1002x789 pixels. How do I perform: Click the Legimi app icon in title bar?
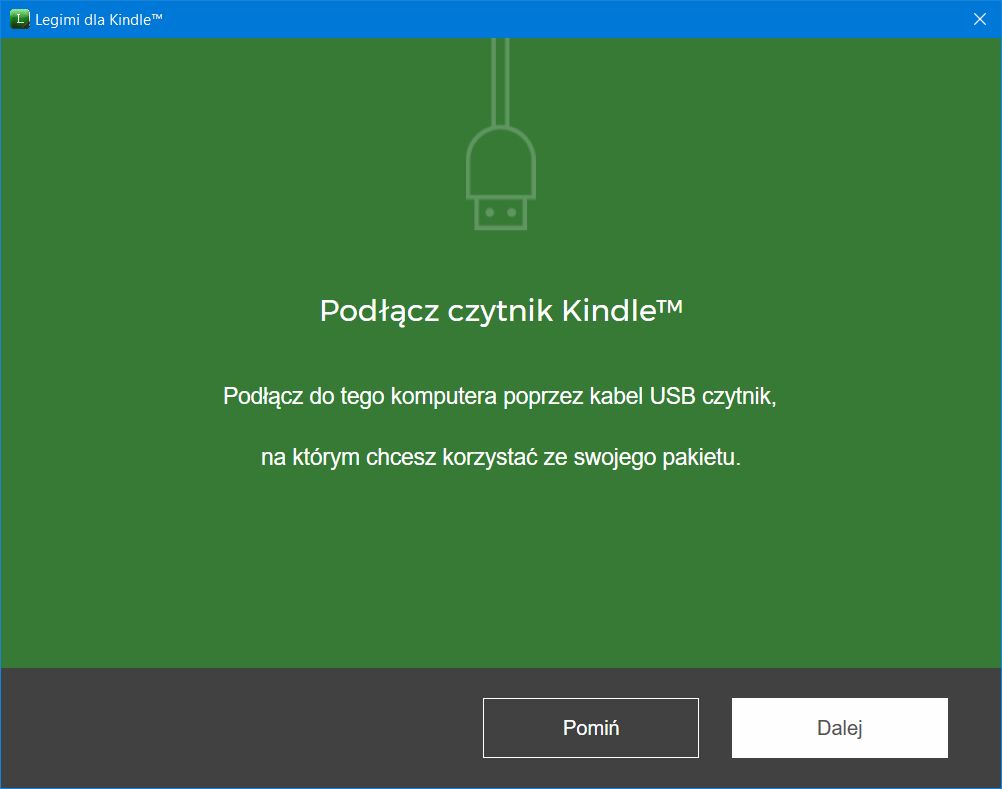pyautogui.click(x=20, y=19)
